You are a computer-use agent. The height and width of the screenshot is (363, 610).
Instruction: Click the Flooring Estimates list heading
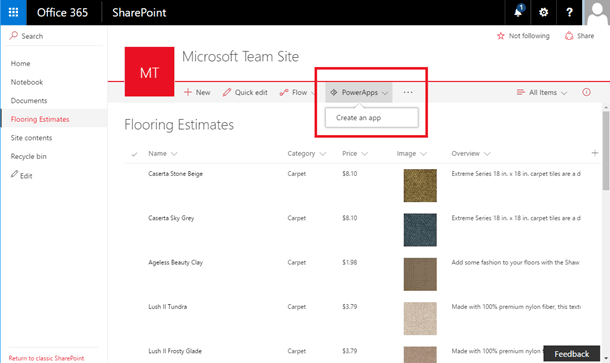click(179, 125)
